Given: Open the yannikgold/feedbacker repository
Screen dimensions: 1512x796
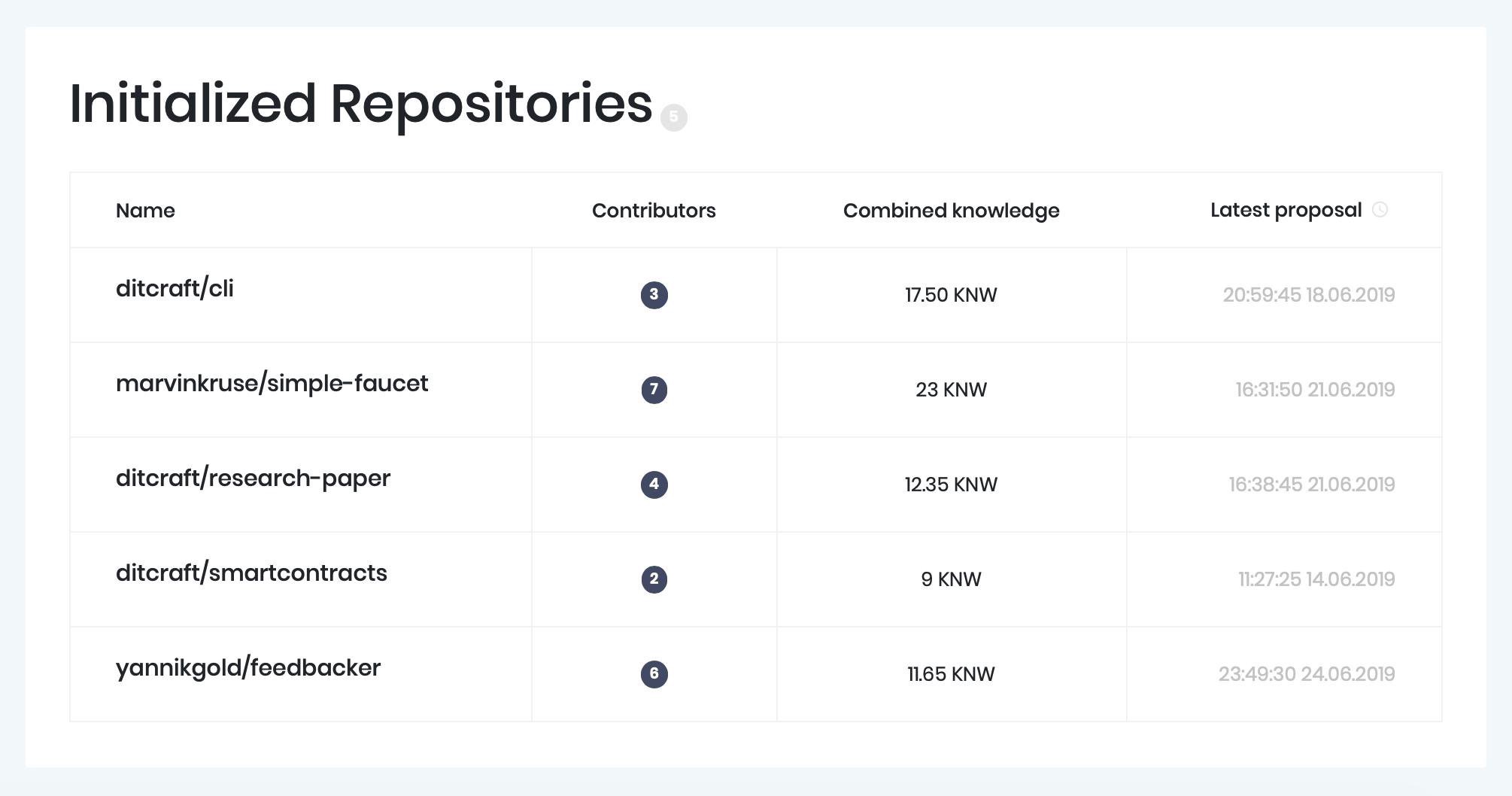Looking at the screenshot, I should click(248, 669).
